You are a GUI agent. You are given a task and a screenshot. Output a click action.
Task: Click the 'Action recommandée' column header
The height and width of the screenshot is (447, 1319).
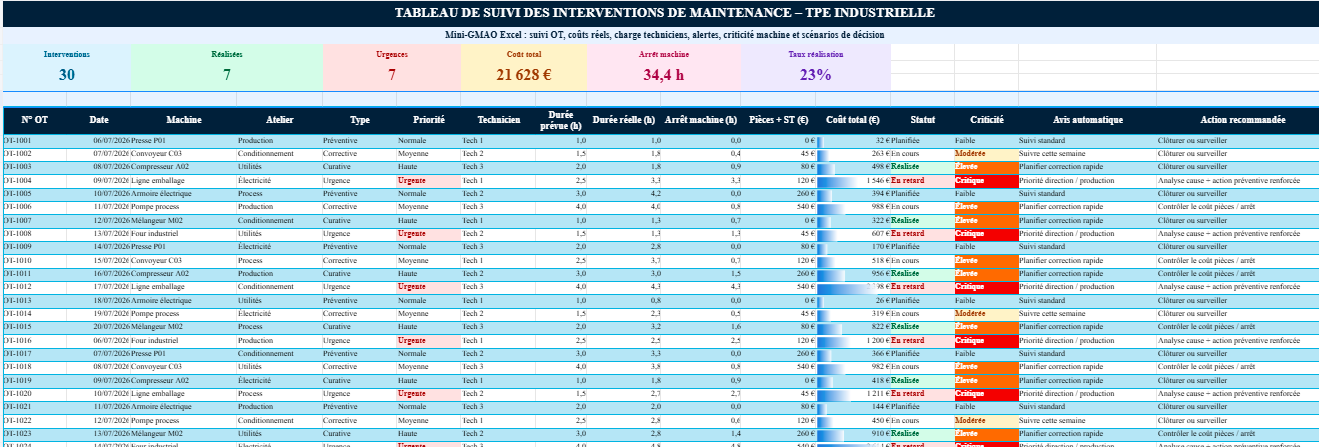pos(1236,120)
